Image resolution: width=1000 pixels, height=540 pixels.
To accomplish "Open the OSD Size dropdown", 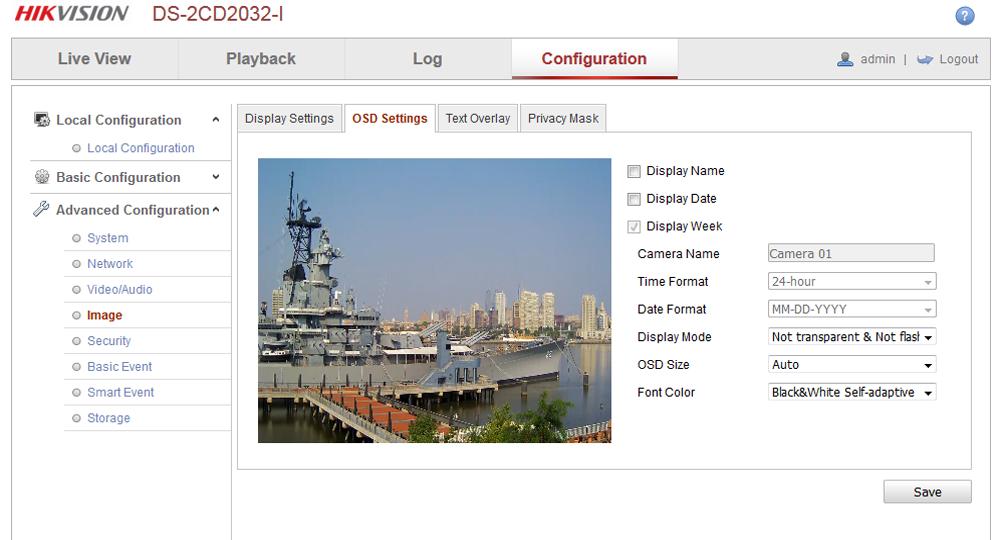I will [x=852, y=365].
